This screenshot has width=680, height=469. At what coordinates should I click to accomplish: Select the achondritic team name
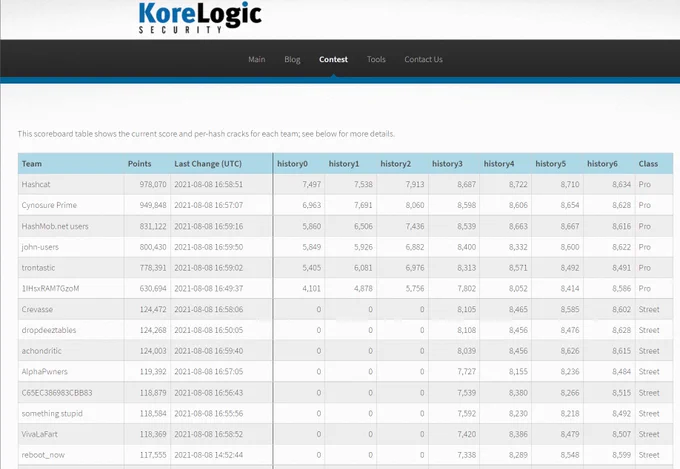[42, 351]
